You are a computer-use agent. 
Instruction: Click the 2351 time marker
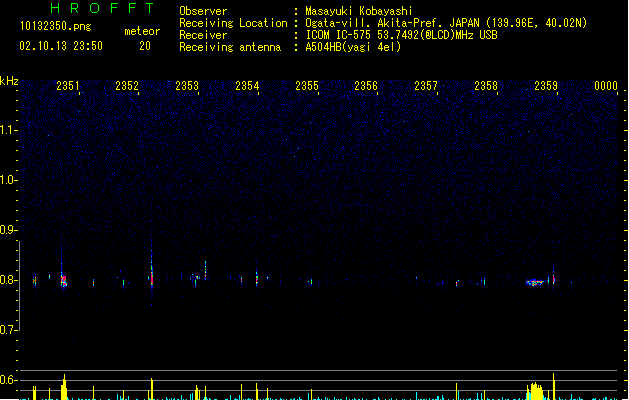68,86
